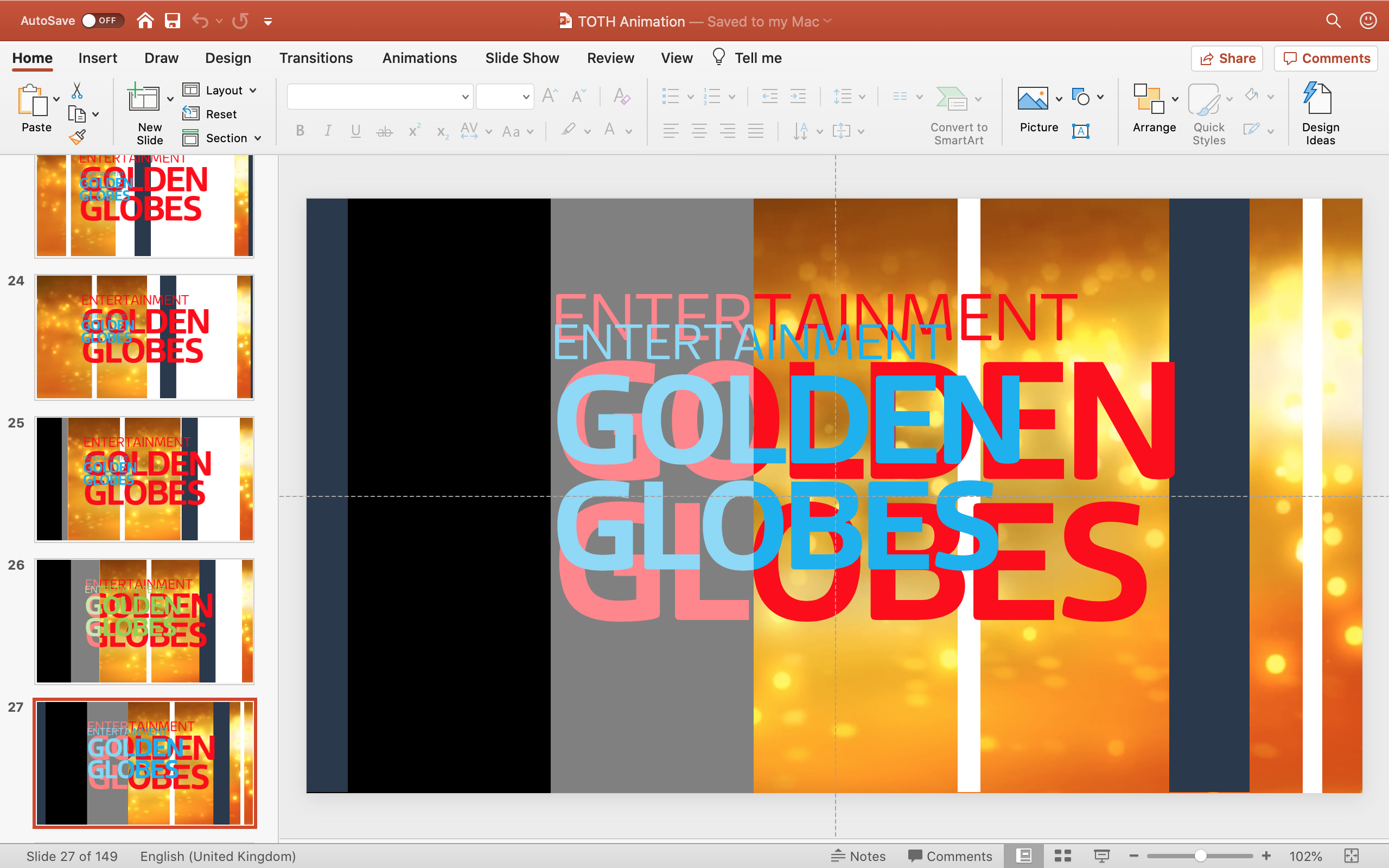The image size is (1389, 868).
Task: Open Comments from the status bar
Action: tap(950, 856)
